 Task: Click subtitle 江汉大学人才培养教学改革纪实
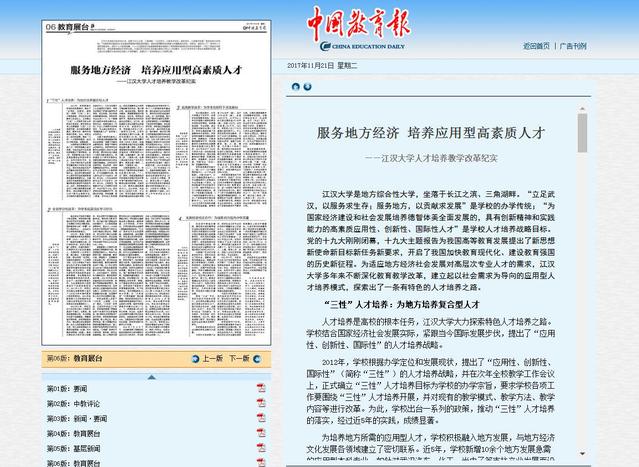point(431,158)
